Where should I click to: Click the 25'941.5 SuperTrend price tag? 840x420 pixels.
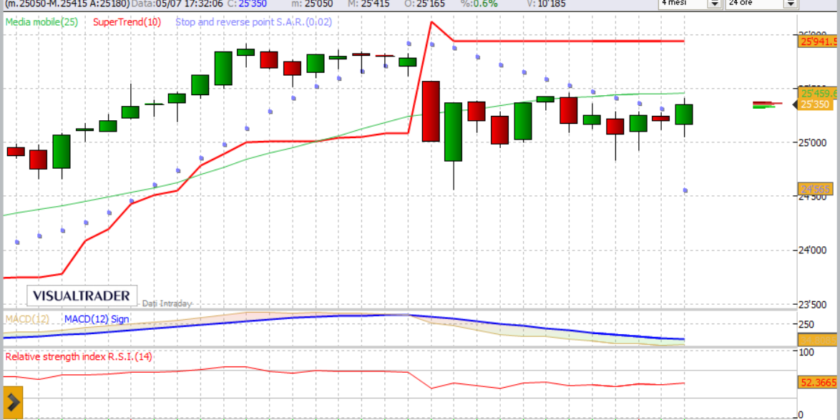tap(816, 41)
